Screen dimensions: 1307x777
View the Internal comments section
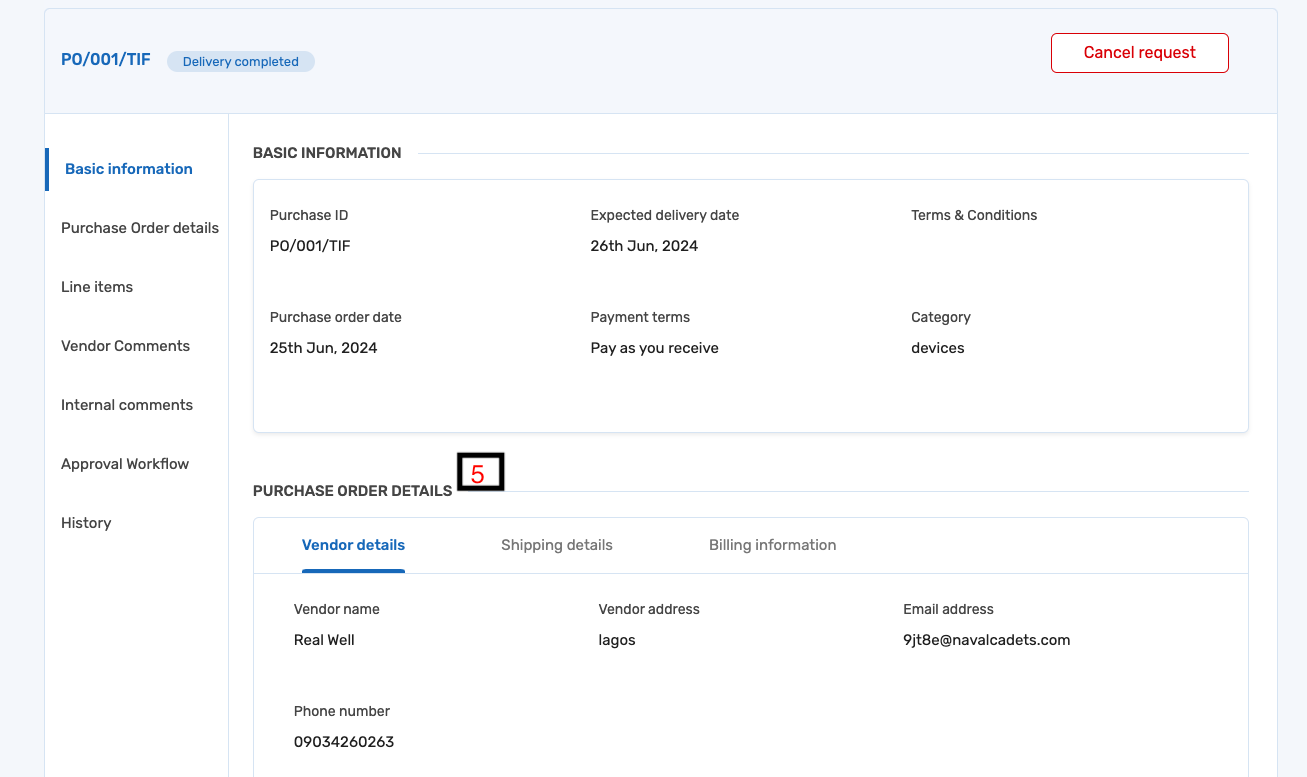127,405
